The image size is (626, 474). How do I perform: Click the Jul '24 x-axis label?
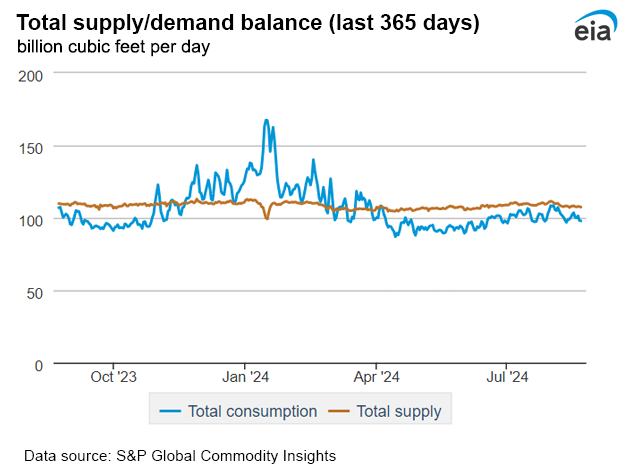507,377
